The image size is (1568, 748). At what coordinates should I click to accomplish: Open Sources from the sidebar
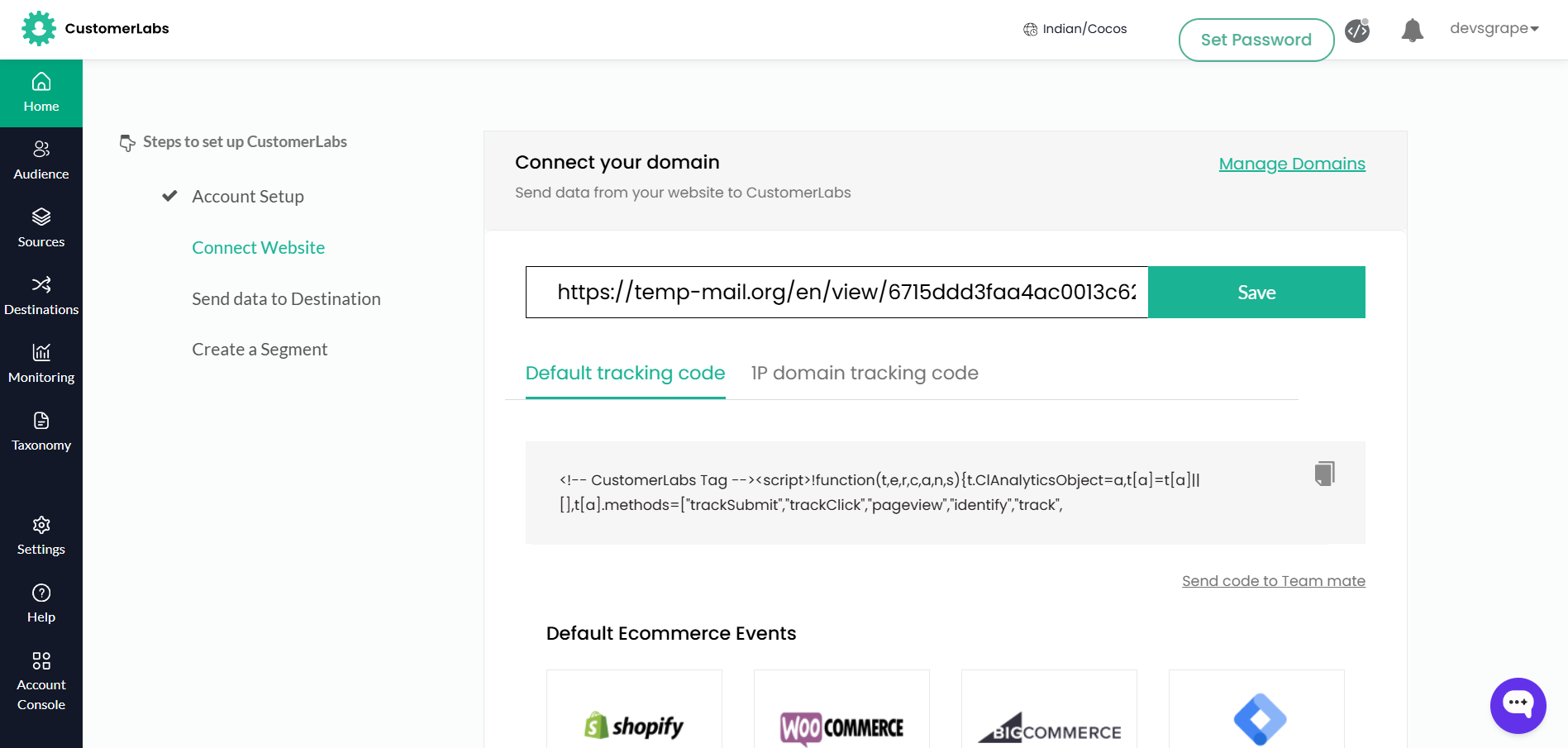point(41,228)
